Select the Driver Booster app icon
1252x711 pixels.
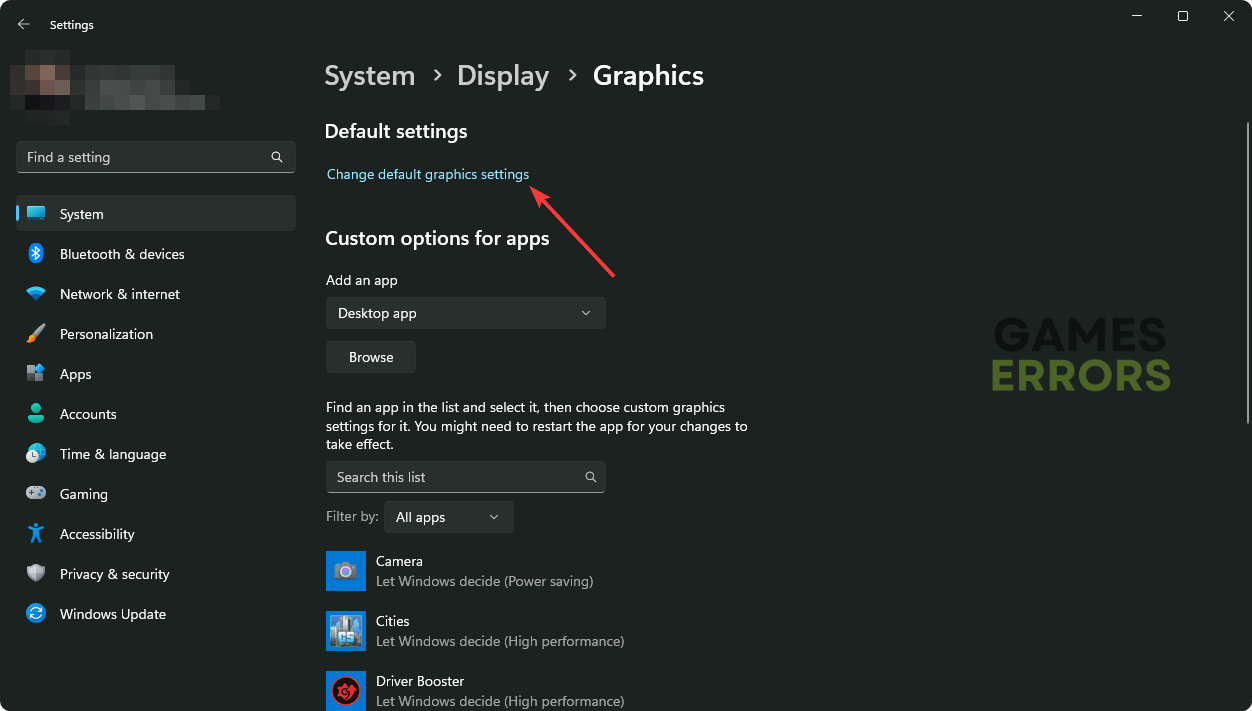pyautogui.click(x=346, y=690)
